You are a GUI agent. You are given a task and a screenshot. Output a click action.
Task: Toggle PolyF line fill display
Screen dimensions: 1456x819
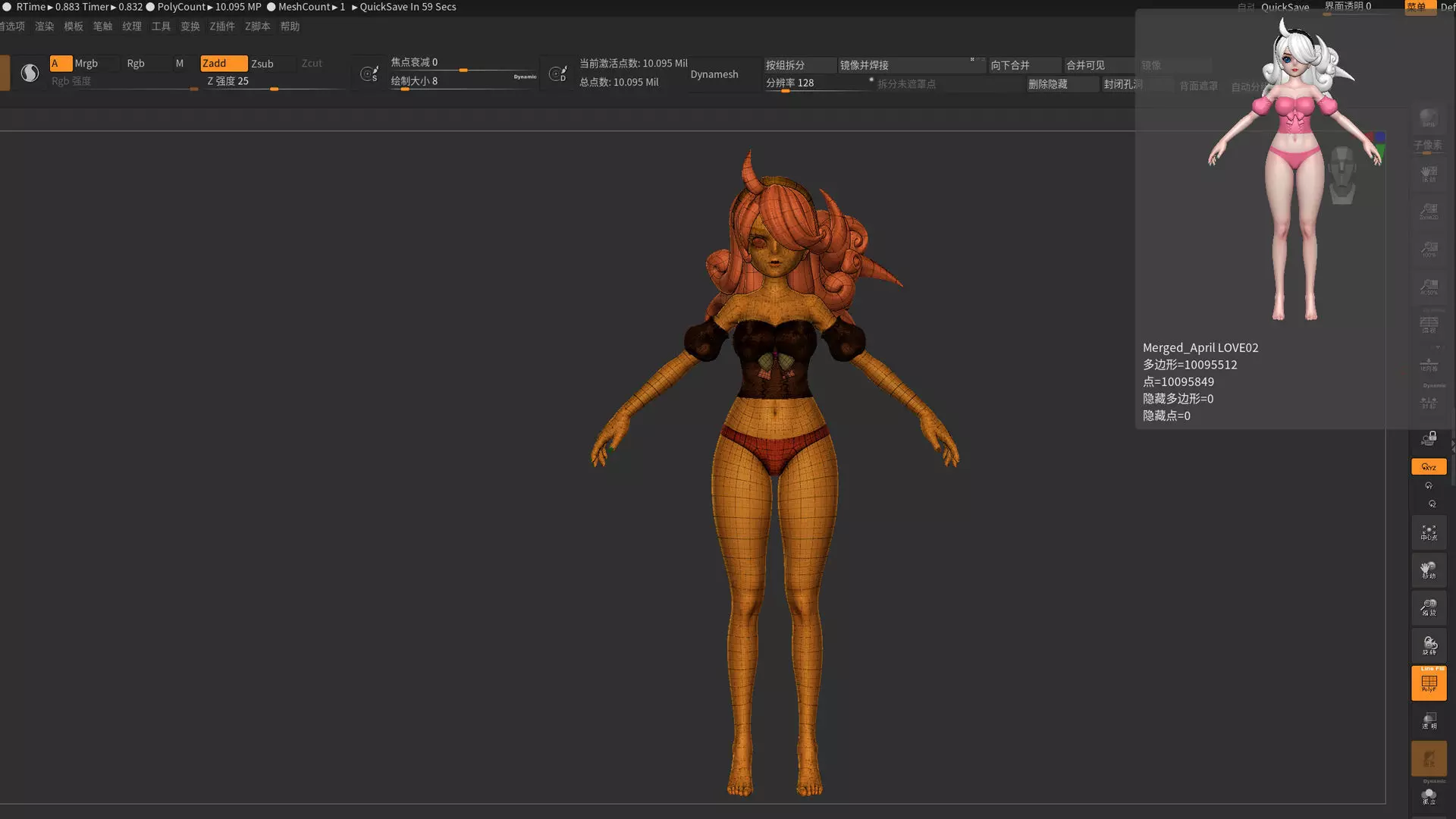(x=1429, y=682)
